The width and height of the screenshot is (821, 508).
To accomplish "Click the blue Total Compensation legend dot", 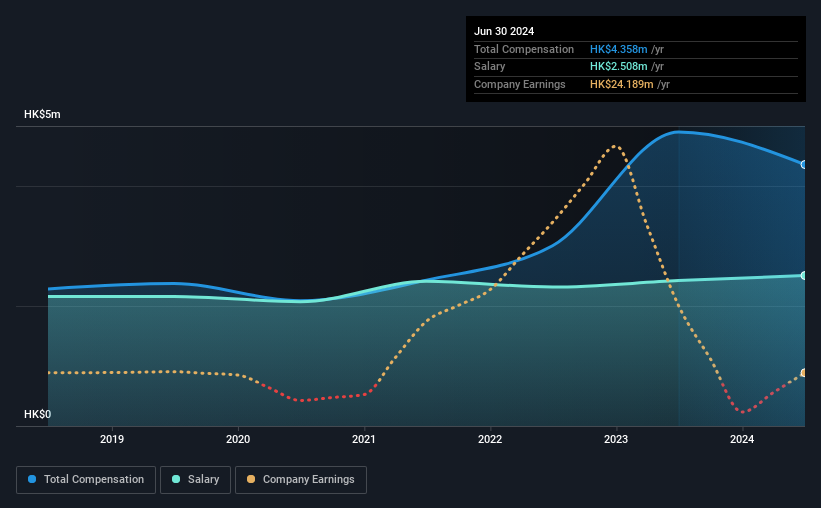I will [32, 479].
